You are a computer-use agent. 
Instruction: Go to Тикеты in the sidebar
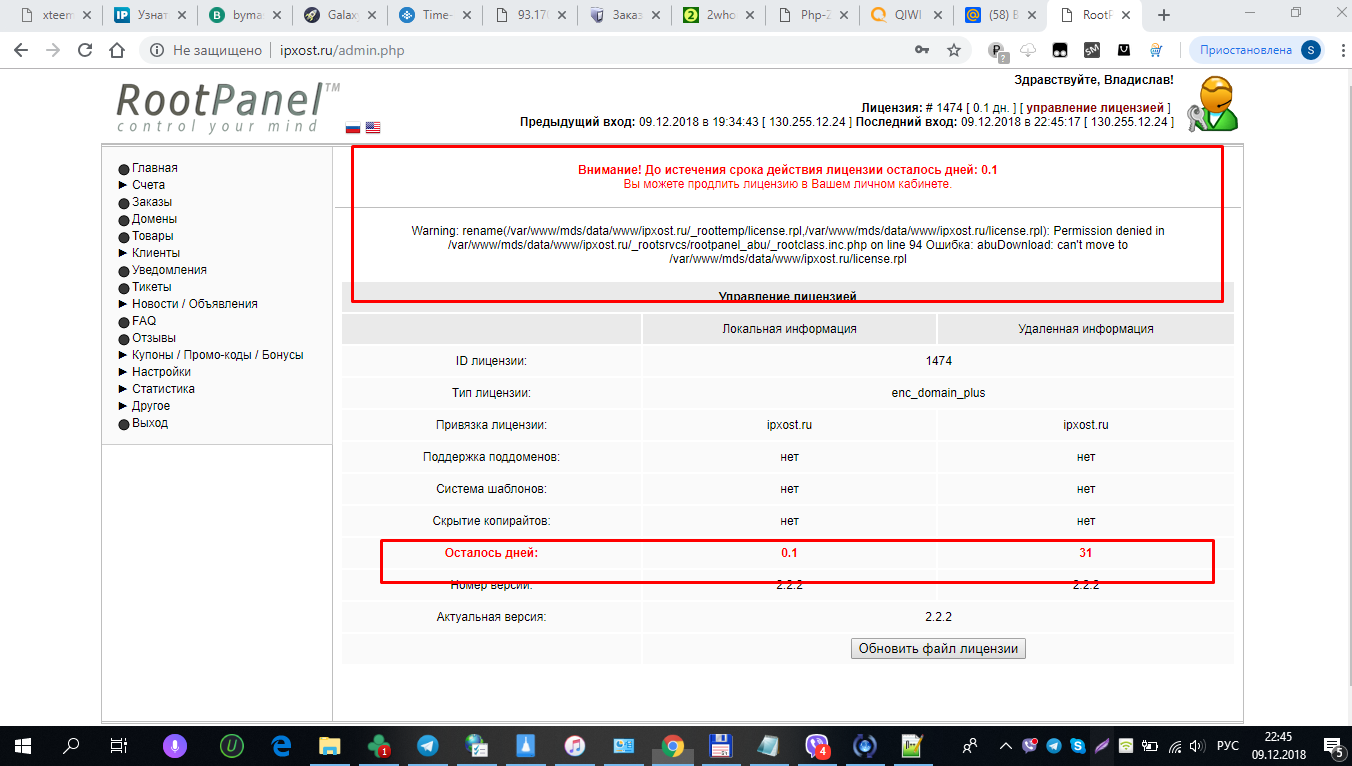152,287
